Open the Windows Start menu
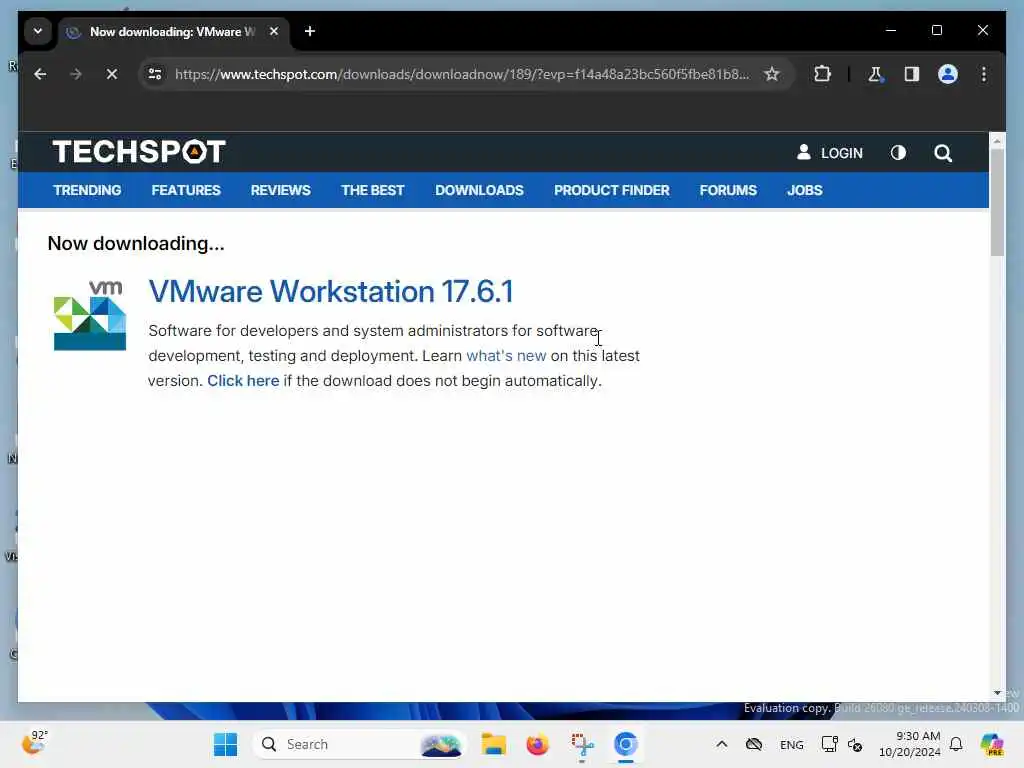Image resolution: width=1024 pixels, height=768 pixels. click(x=225, y=744)
